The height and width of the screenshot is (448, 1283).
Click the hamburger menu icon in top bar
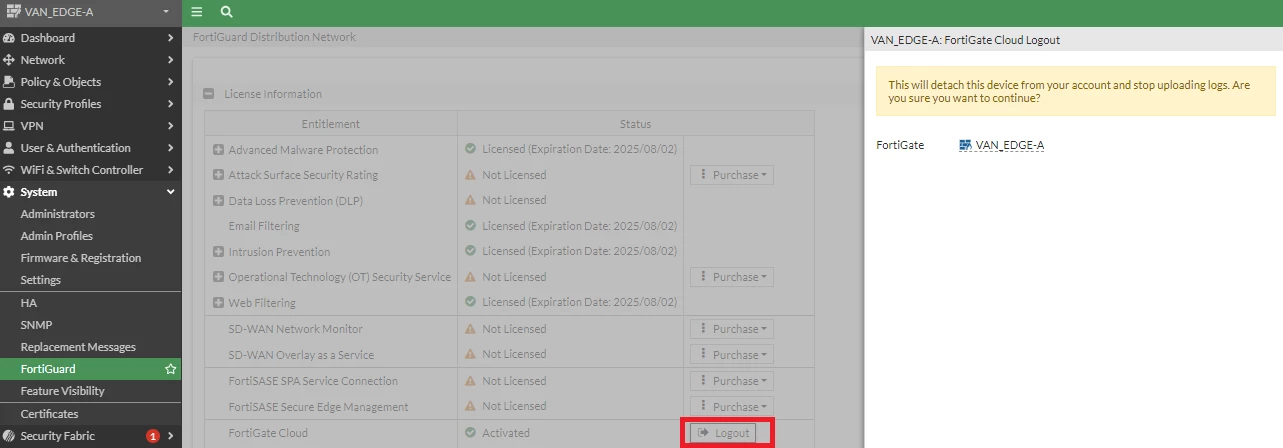[197, 12]
